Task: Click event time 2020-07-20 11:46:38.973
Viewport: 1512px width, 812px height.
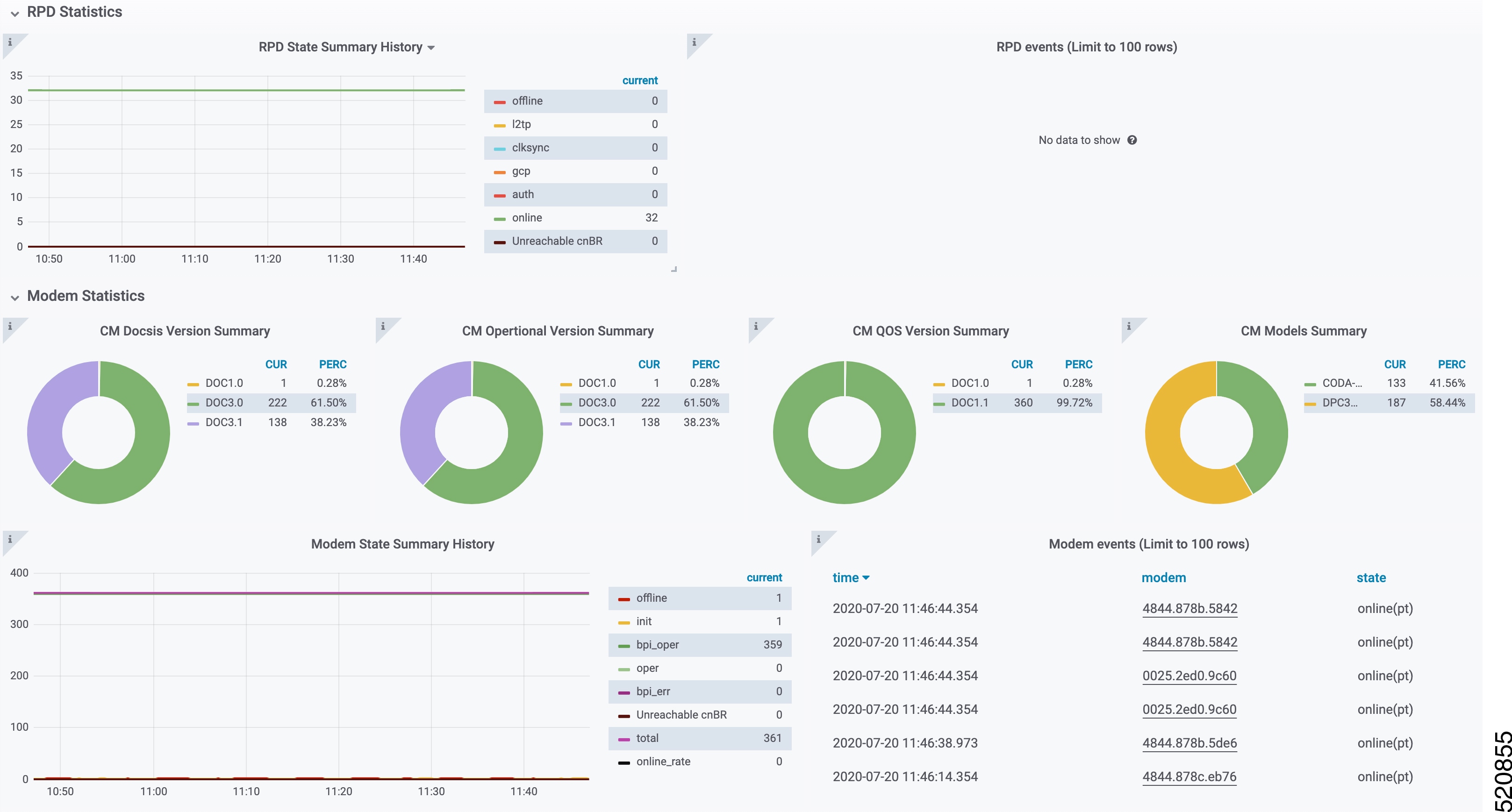Action: pyautogui.click(x=905, y=743)
